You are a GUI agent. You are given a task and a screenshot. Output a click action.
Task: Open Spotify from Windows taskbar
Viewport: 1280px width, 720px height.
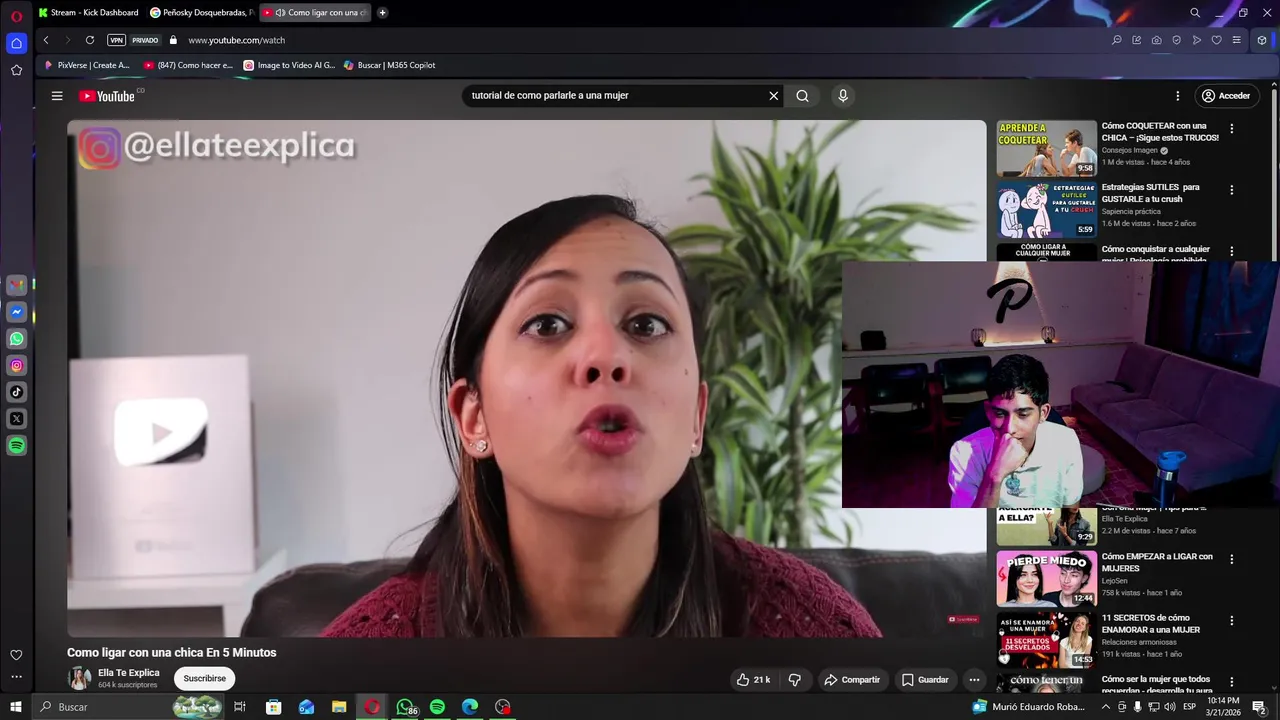pos(437,707)
